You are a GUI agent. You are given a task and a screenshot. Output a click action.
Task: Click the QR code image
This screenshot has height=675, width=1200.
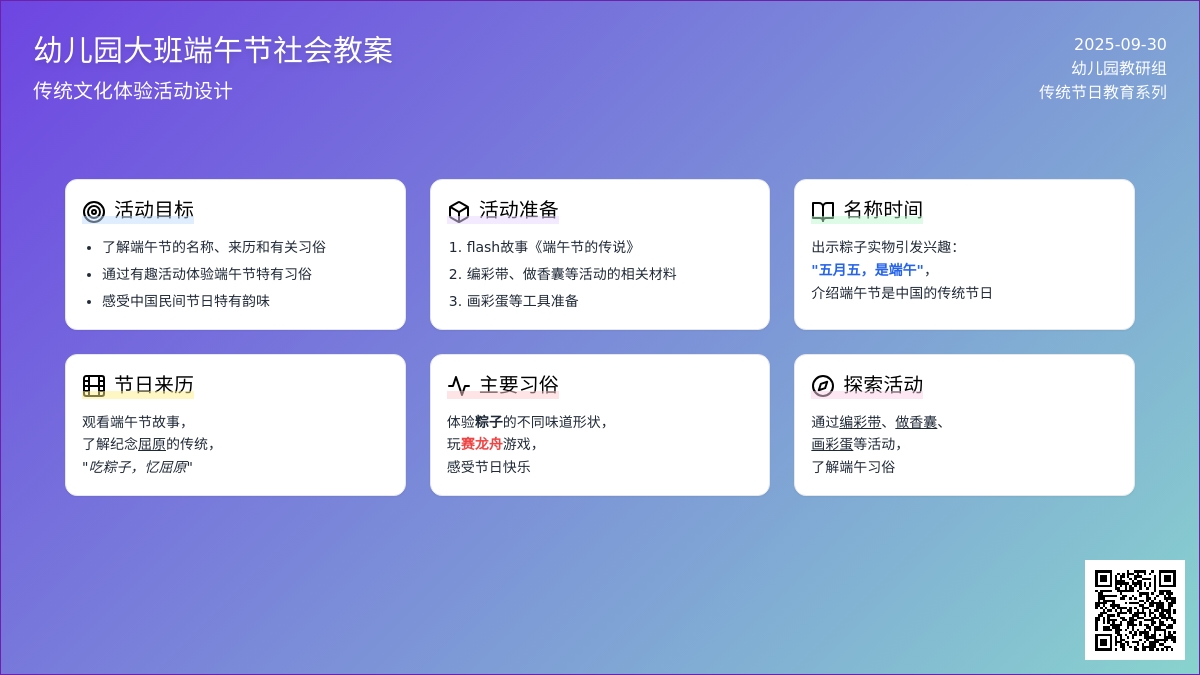point(1134,610)
